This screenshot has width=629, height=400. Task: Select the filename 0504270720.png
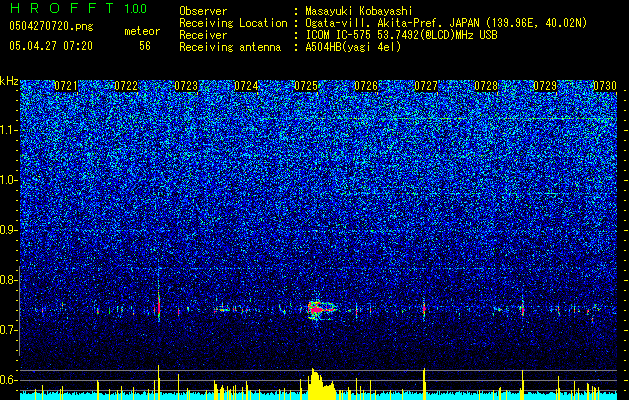[51, 27]
